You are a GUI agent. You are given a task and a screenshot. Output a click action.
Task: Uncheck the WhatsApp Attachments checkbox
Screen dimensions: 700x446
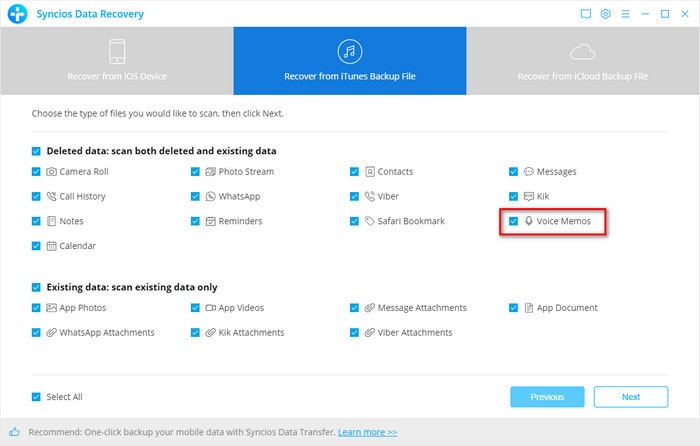click(x=36, y=333)
